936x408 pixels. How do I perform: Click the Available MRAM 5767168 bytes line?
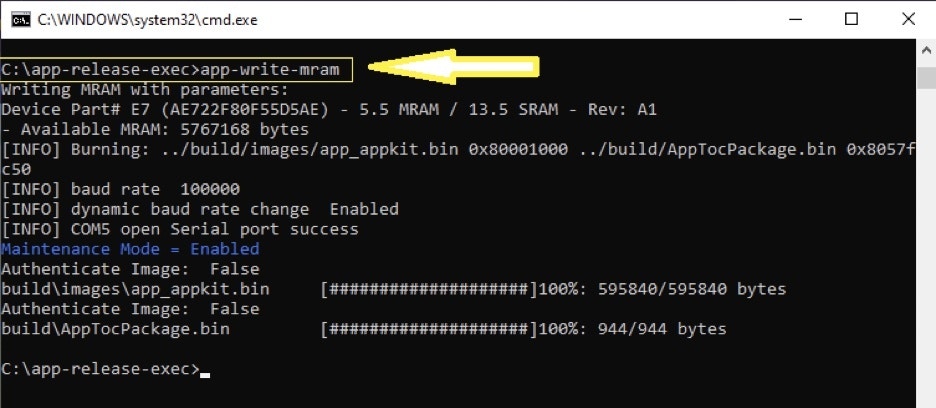[x=155, y=130]
